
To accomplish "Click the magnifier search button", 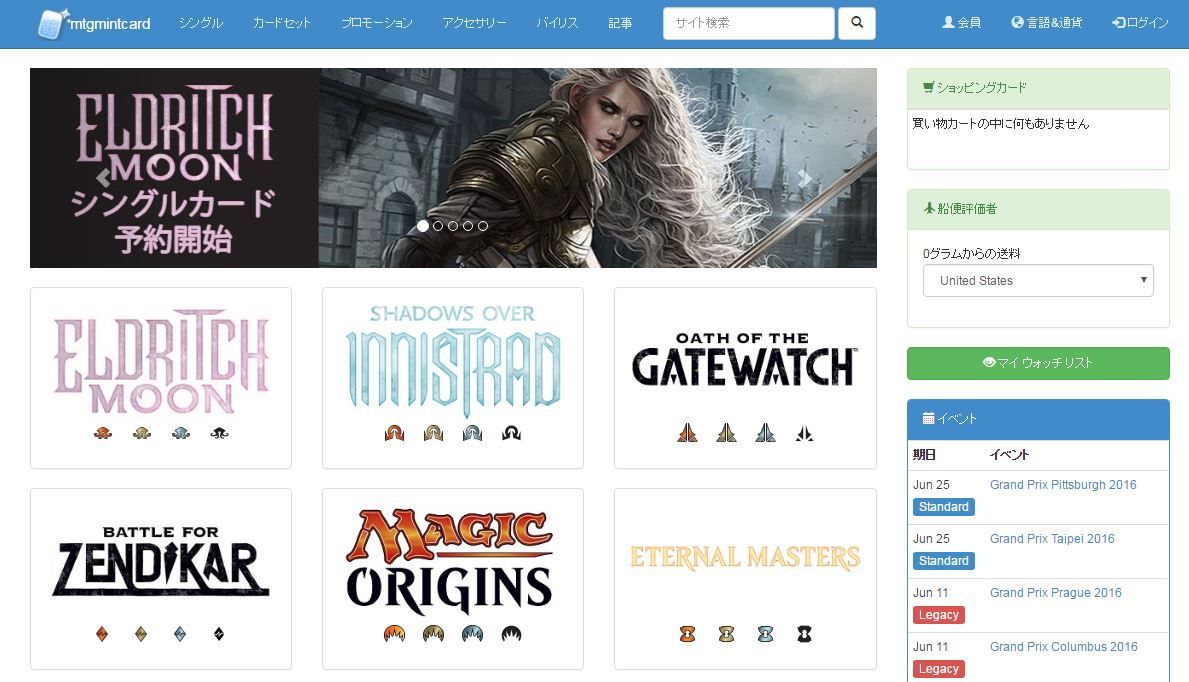I will point(857,23).
